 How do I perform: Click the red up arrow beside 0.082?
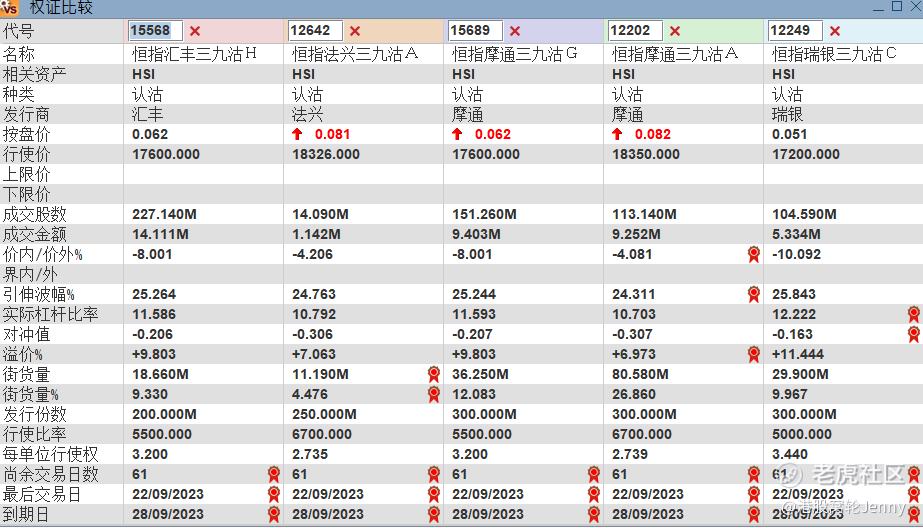tap(617, 134)
